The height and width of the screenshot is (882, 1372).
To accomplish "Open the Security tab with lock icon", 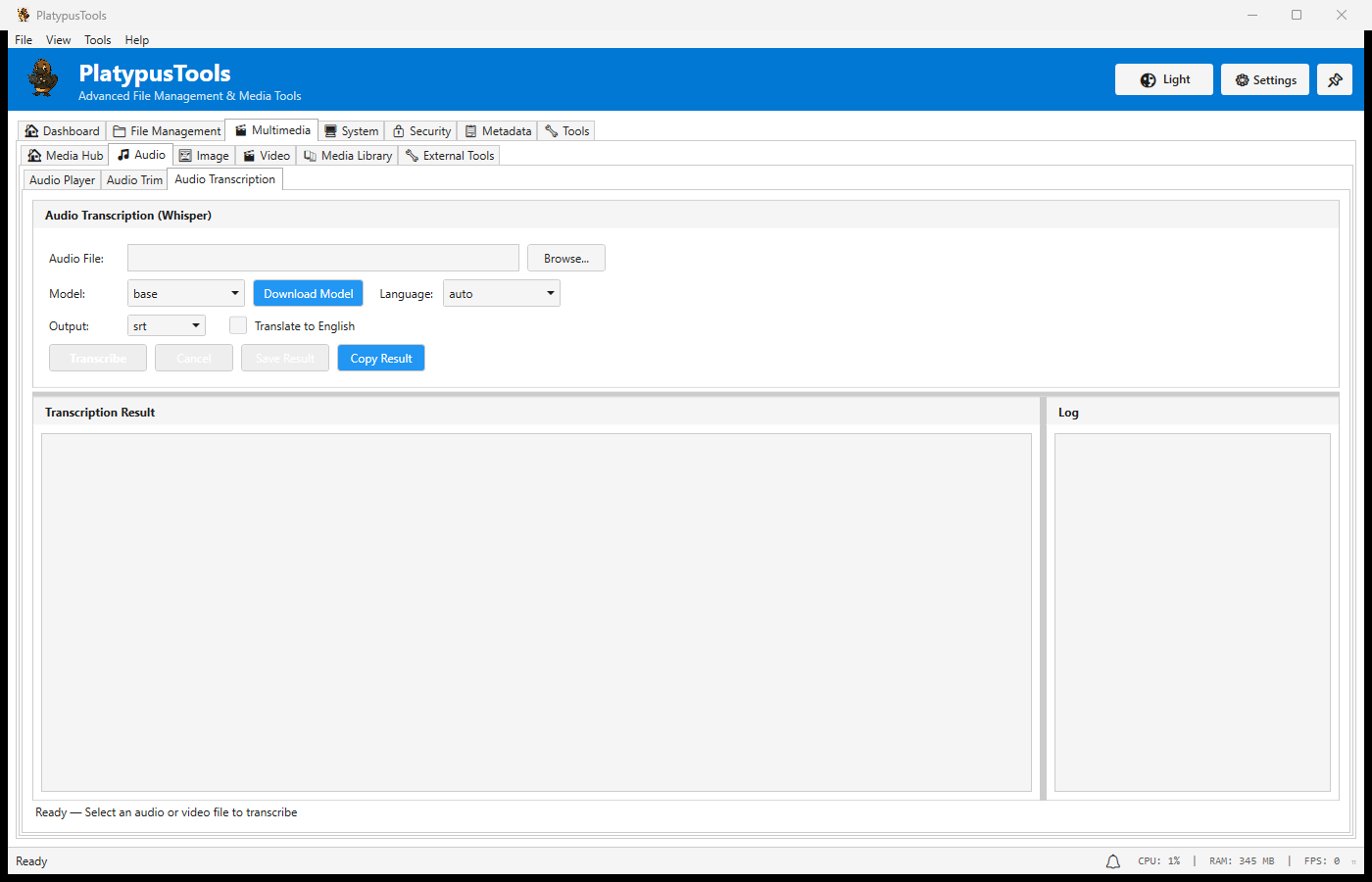I will 421,131.
